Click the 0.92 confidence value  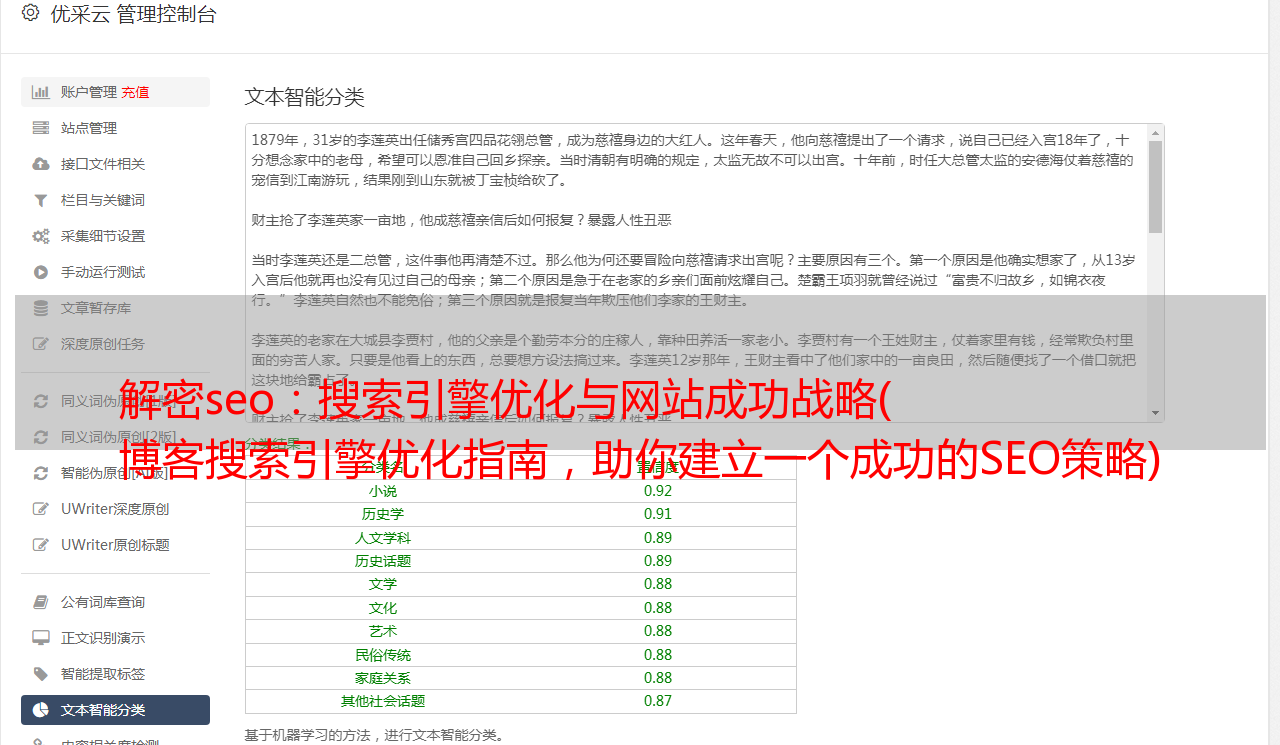(x=658, y=491)
